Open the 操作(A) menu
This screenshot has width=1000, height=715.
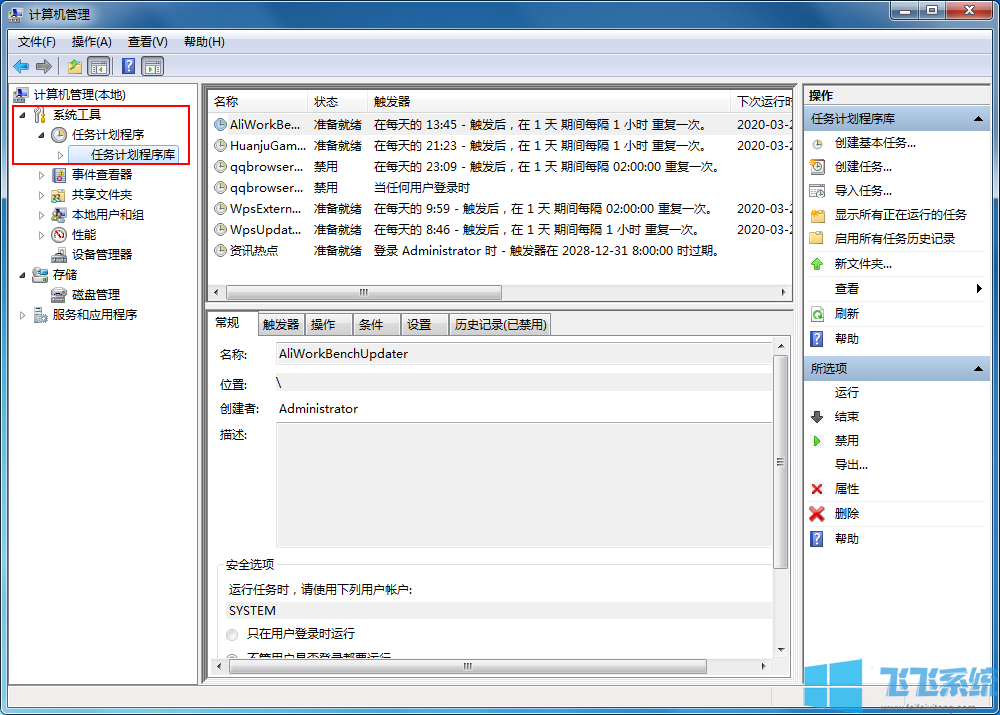pyautogui.click(x=90, y=42)
